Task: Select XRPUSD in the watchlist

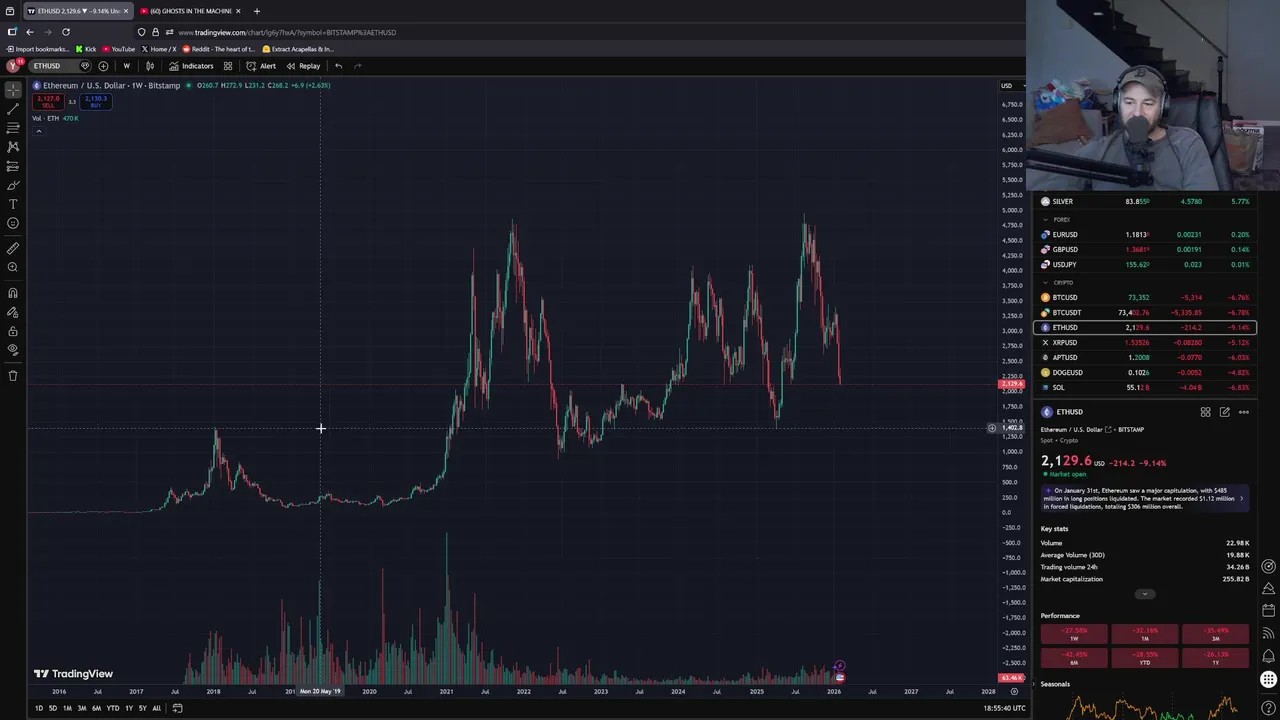Action: [1143, 343]
